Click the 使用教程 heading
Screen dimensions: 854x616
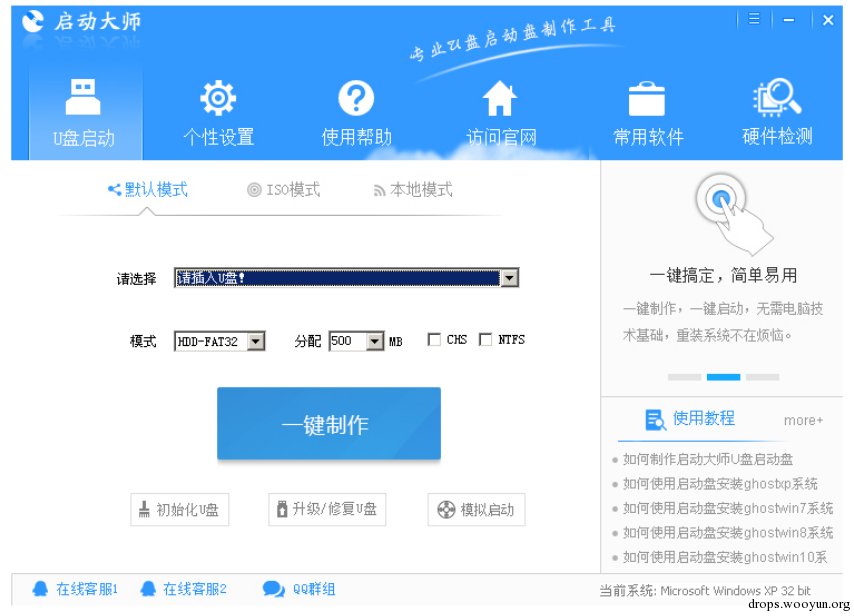coord(704,418)
